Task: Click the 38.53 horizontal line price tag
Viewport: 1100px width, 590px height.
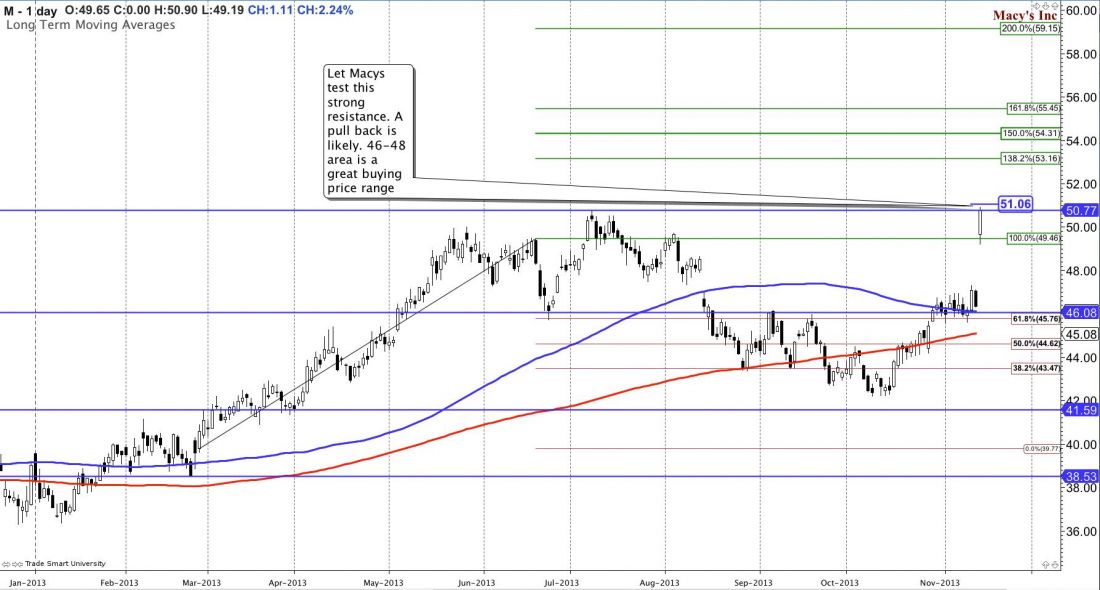Action: click(1079, 477)
